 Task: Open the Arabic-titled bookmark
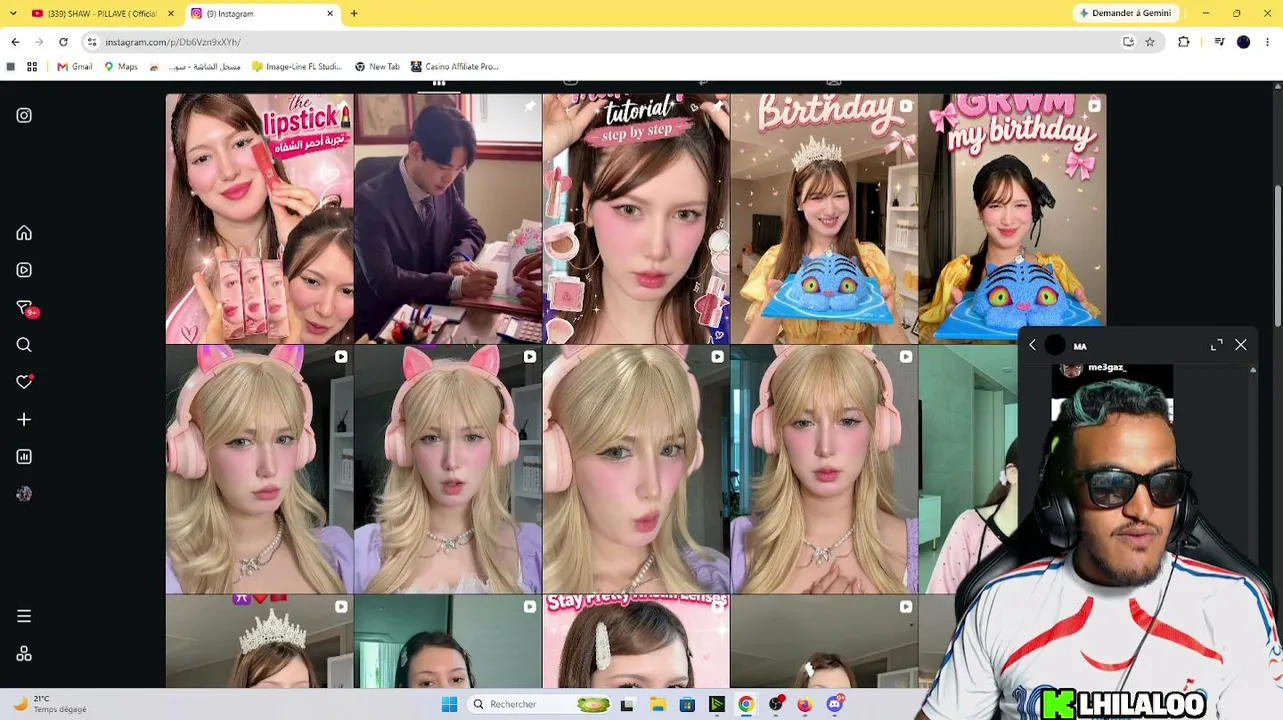(195, 67)
